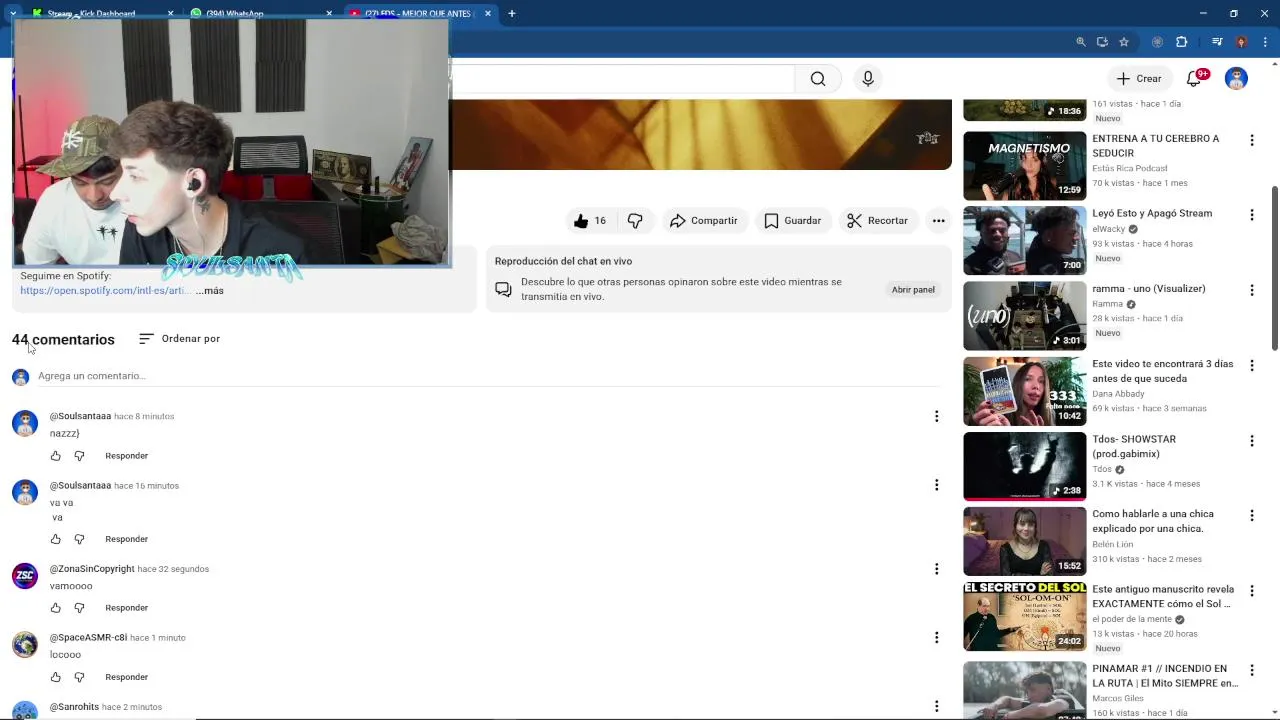
Task: Click the elWacky channel name
Action: [x=1108, y=229]
